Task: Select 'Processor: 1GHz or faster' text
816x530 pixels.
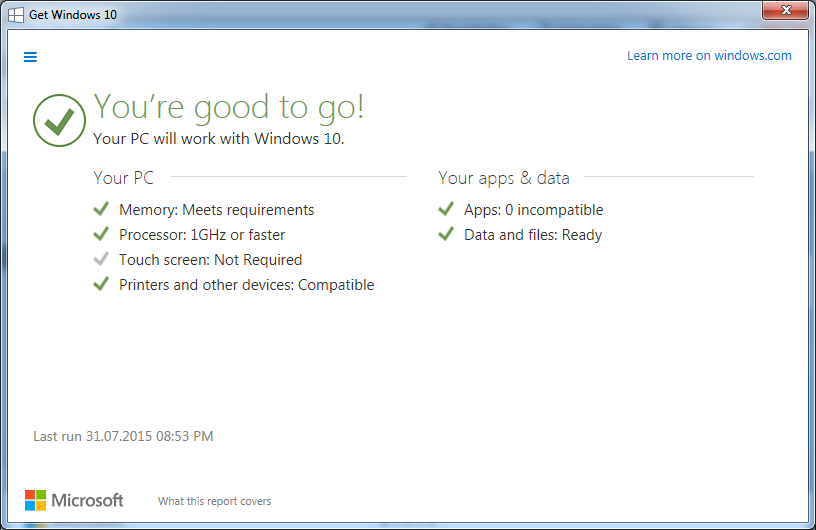Action: pyautogui.click(x=202, y=235)
